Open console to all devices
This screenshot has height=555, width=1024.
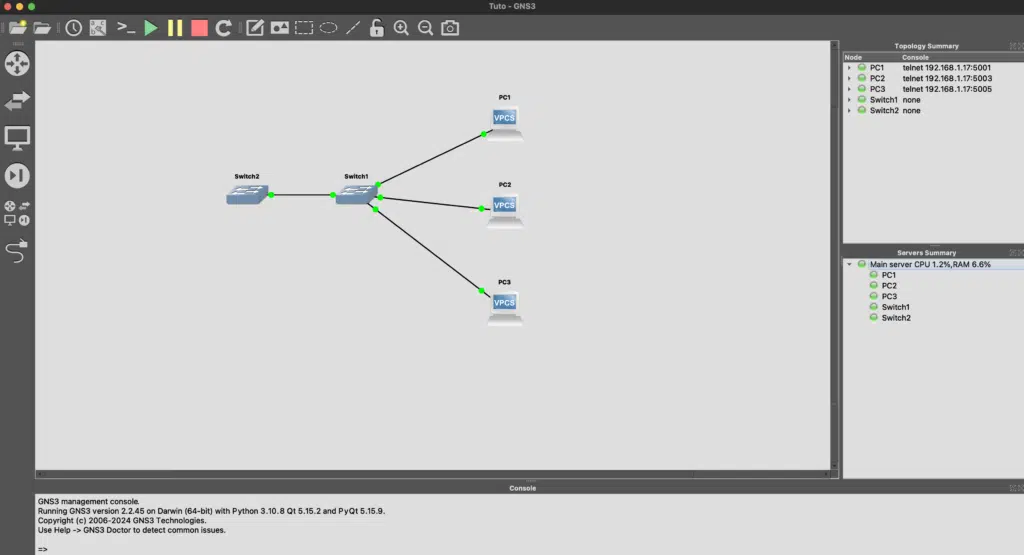click(125, 28)
